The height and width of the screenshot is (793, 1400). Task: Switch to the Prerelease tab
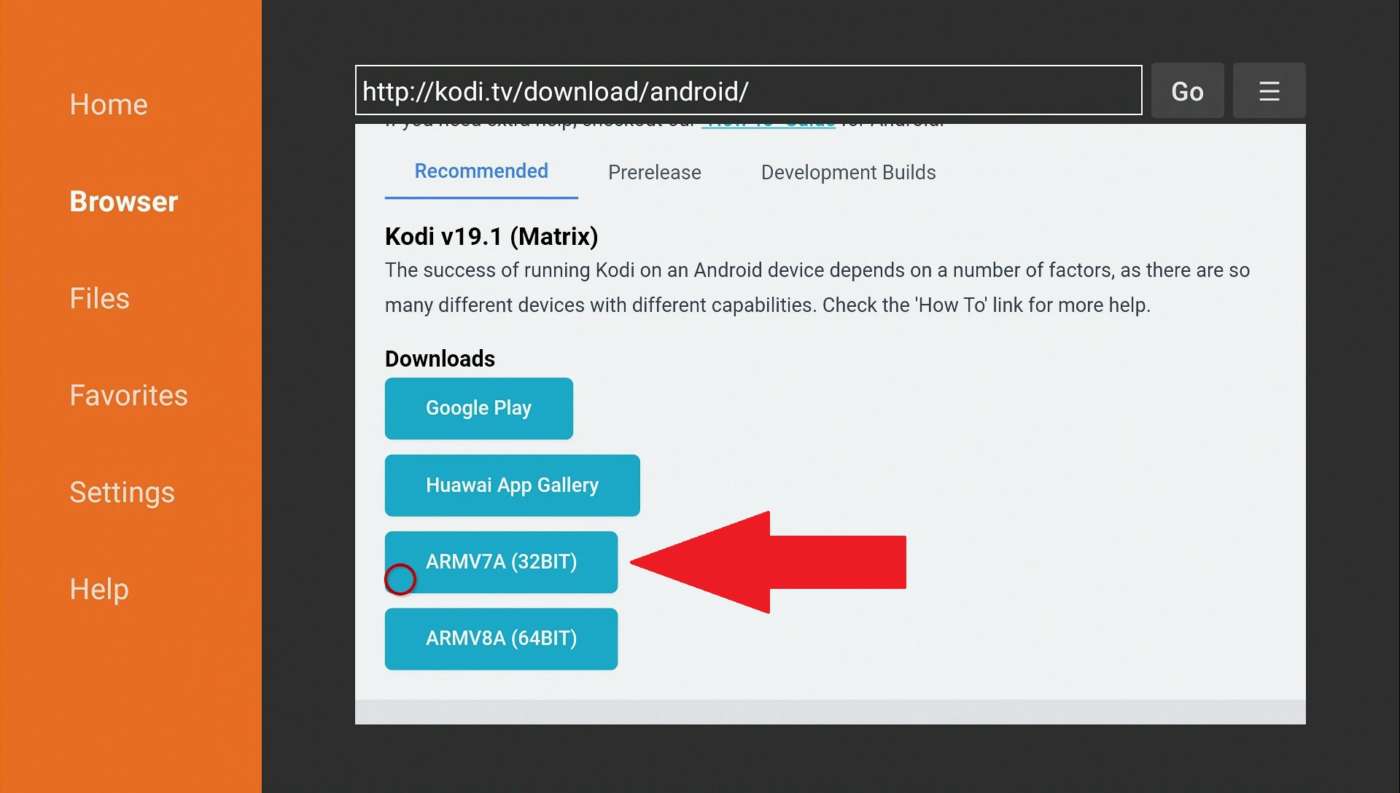654,172
